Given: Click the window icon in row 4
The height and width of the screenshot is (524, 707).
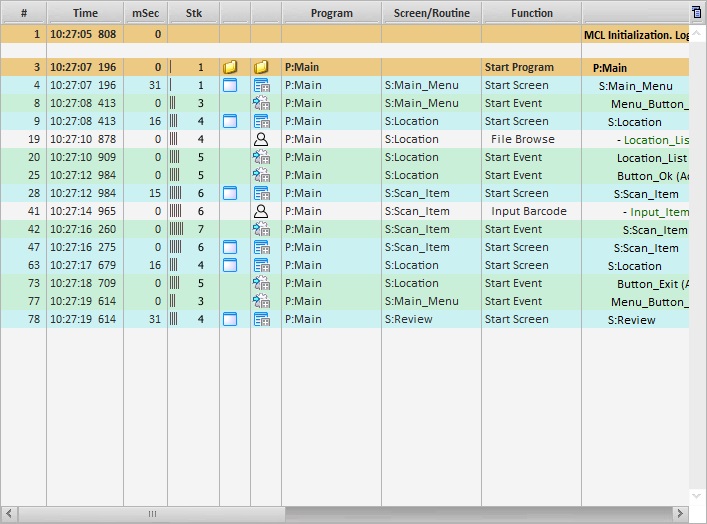Looking at the screenshot, I should tap(230, 86).
